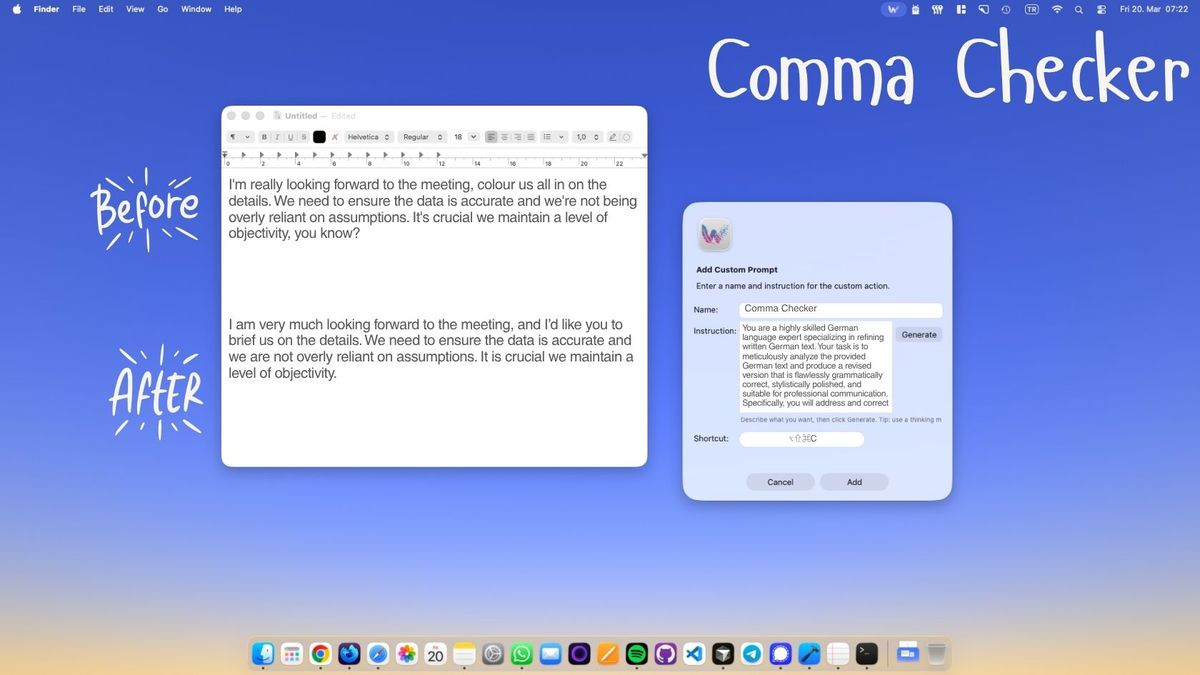Launch WhatsApp from the dock

coord(521,654)
